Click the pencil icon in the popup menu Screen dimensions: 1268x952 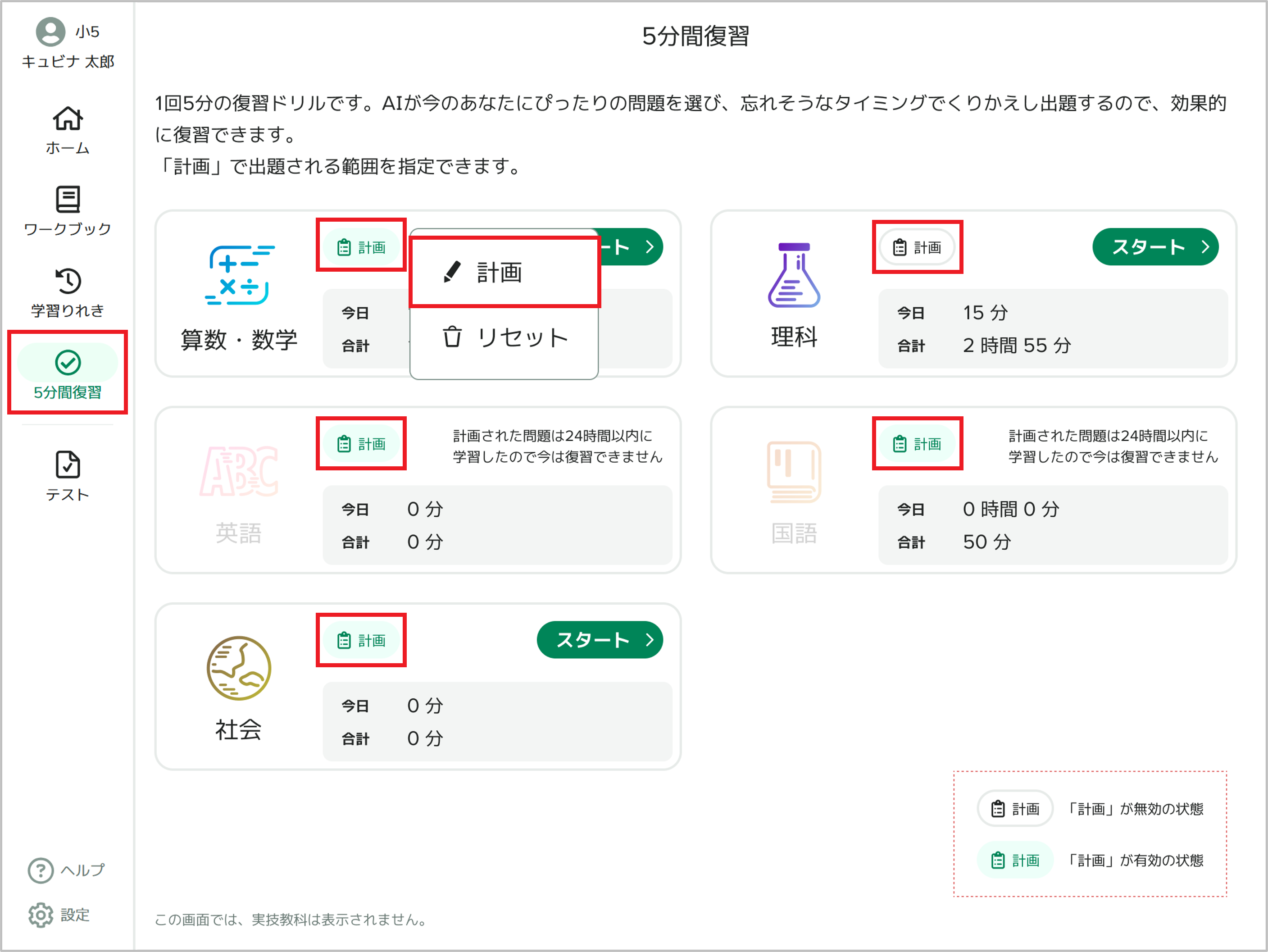(452, 272)
